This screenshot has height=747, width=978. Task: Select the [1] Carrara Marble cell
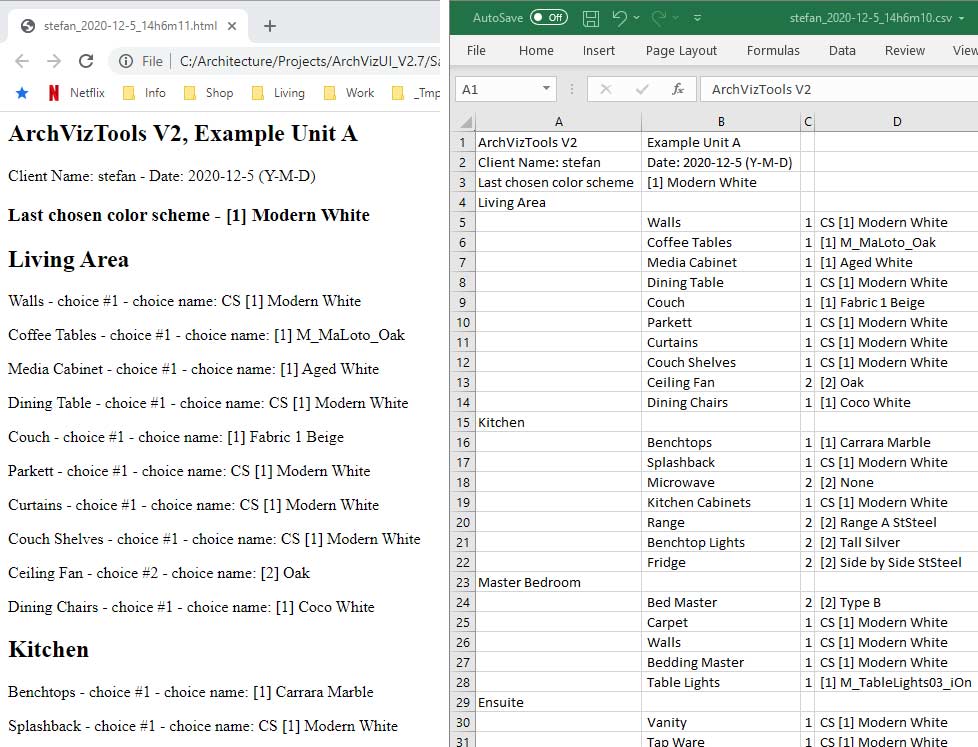point(896,442)
